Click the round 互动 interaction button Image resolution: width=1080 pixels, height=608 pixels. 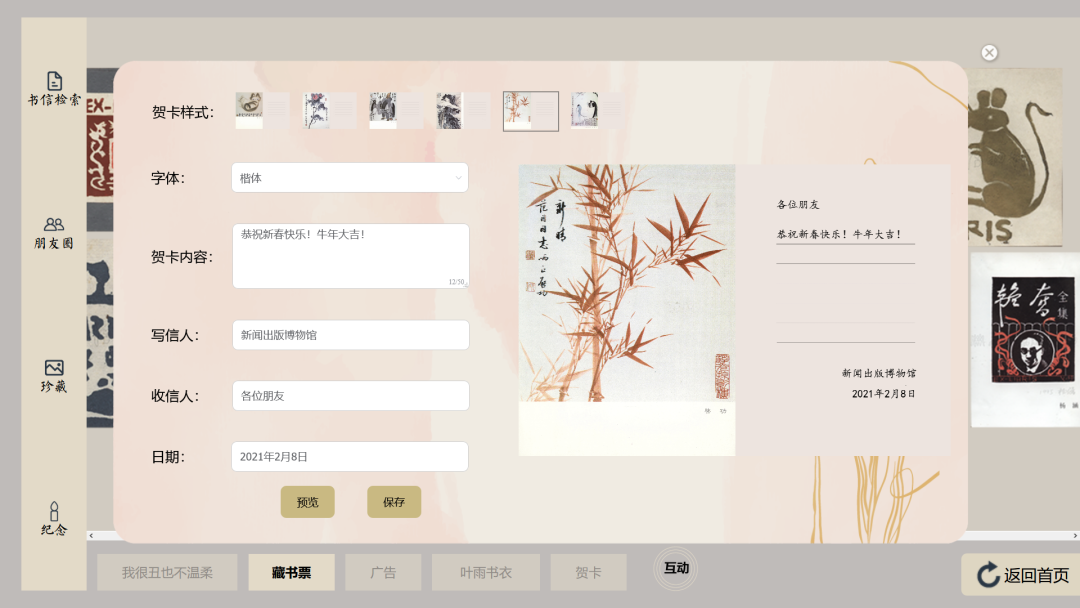676,568
